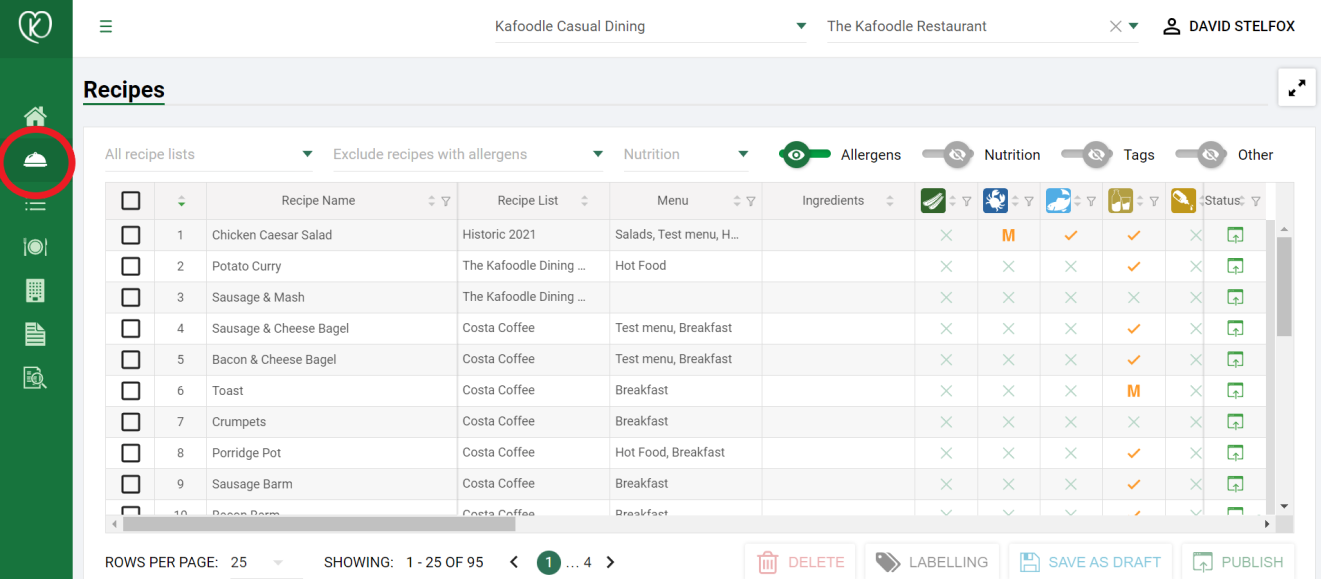Click the crustacean allergen column icon
This screenshot has height=579, width=1321.
[x=995, y=201]
